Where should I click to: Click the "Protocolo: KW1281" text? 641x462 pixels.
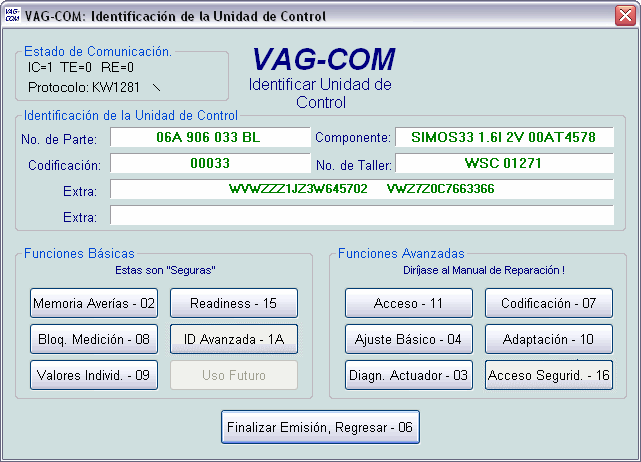[84, 87]
